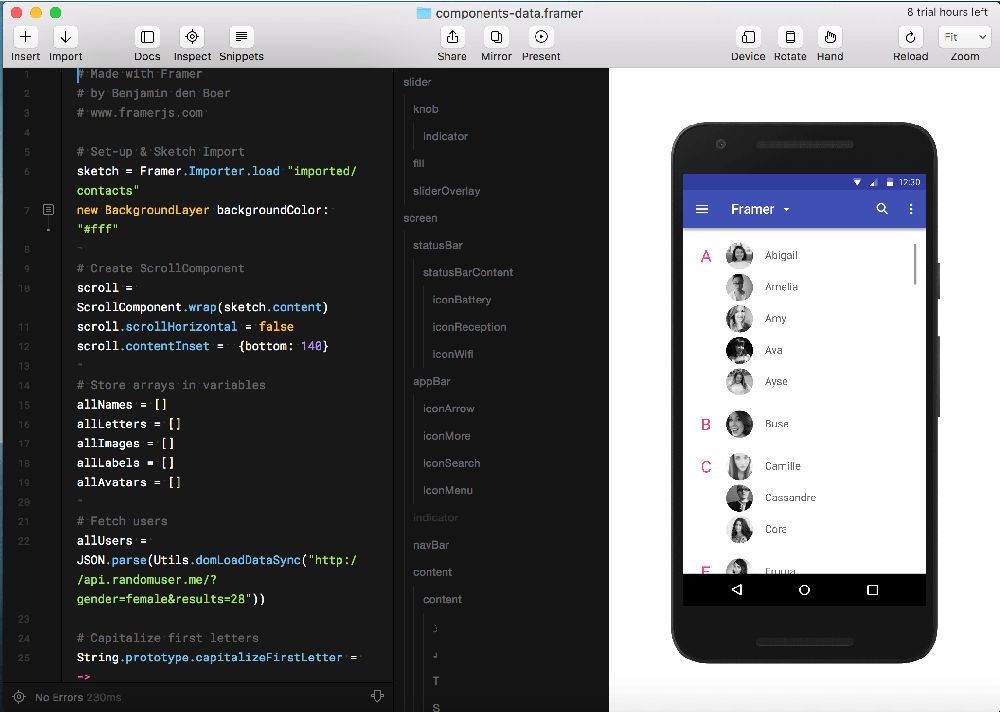This screenshot has height=712, width=1000.
Task: Click the search icon in phone app bar
Action: (x=882, y=209)
